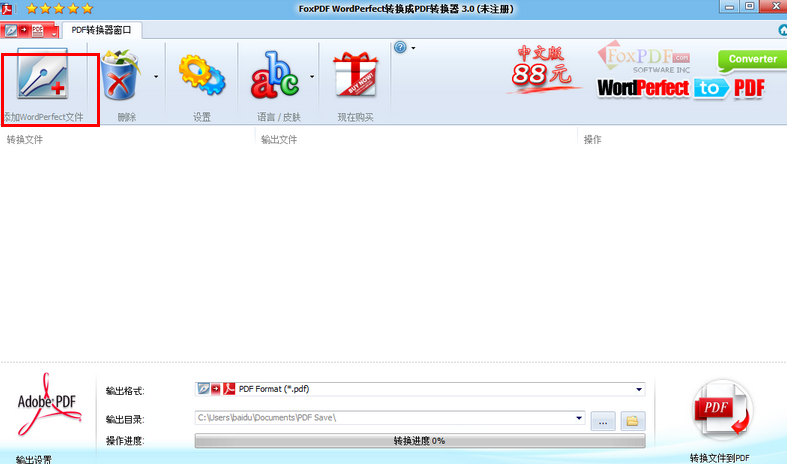The image size is (787, 464).
Task: Expand the arrow next to help icon
Action: point(414,48)
